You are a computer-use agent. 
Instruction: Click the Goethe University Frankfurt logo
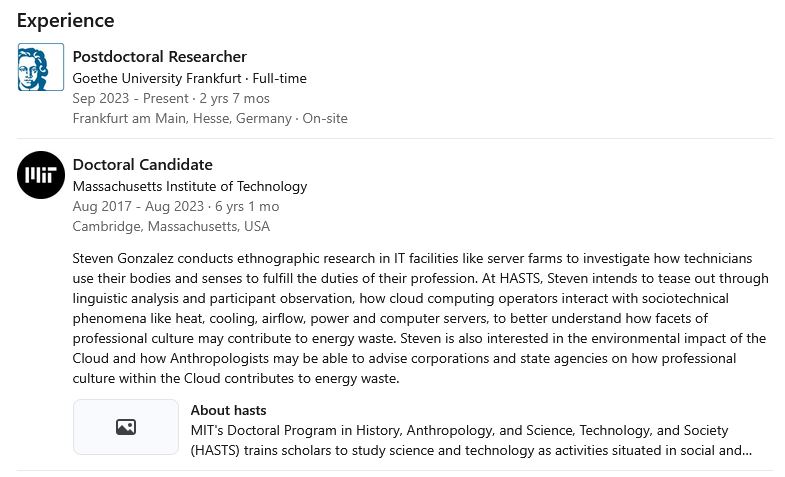coord(41,68)
